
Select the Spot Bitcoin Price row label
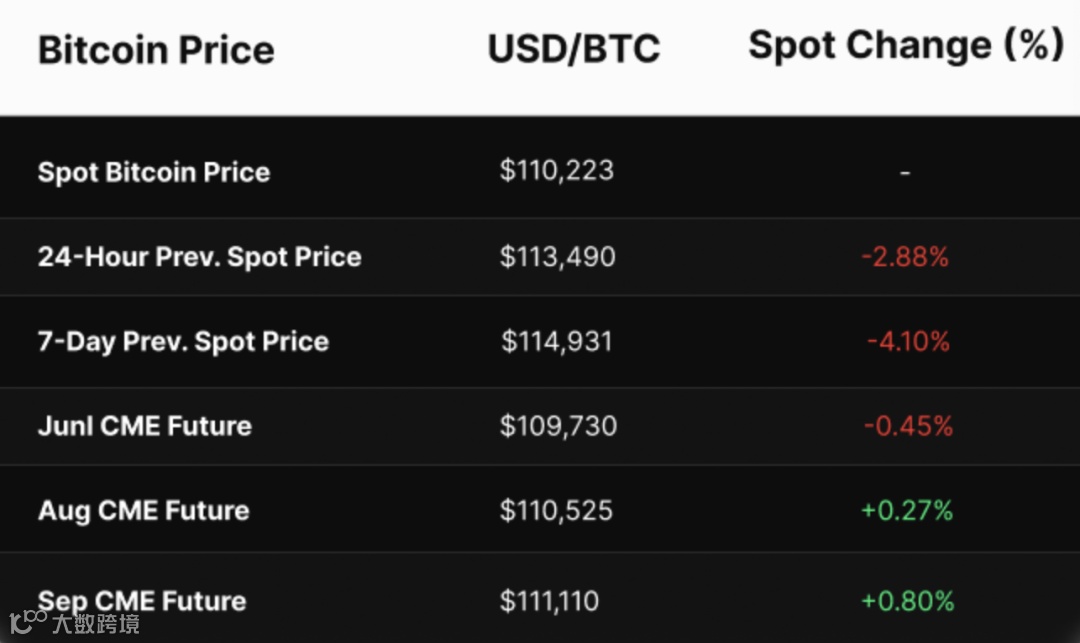tap(154, 172)
